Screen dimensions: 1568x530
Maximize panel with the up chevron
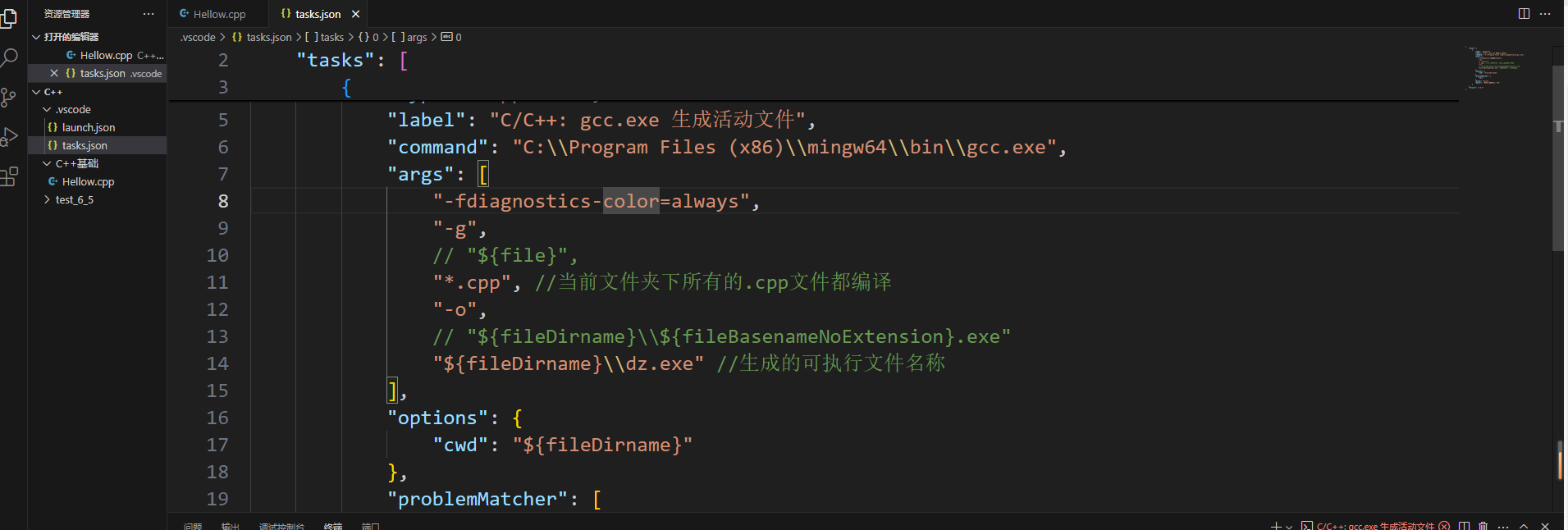click(x=1524, y=526)
